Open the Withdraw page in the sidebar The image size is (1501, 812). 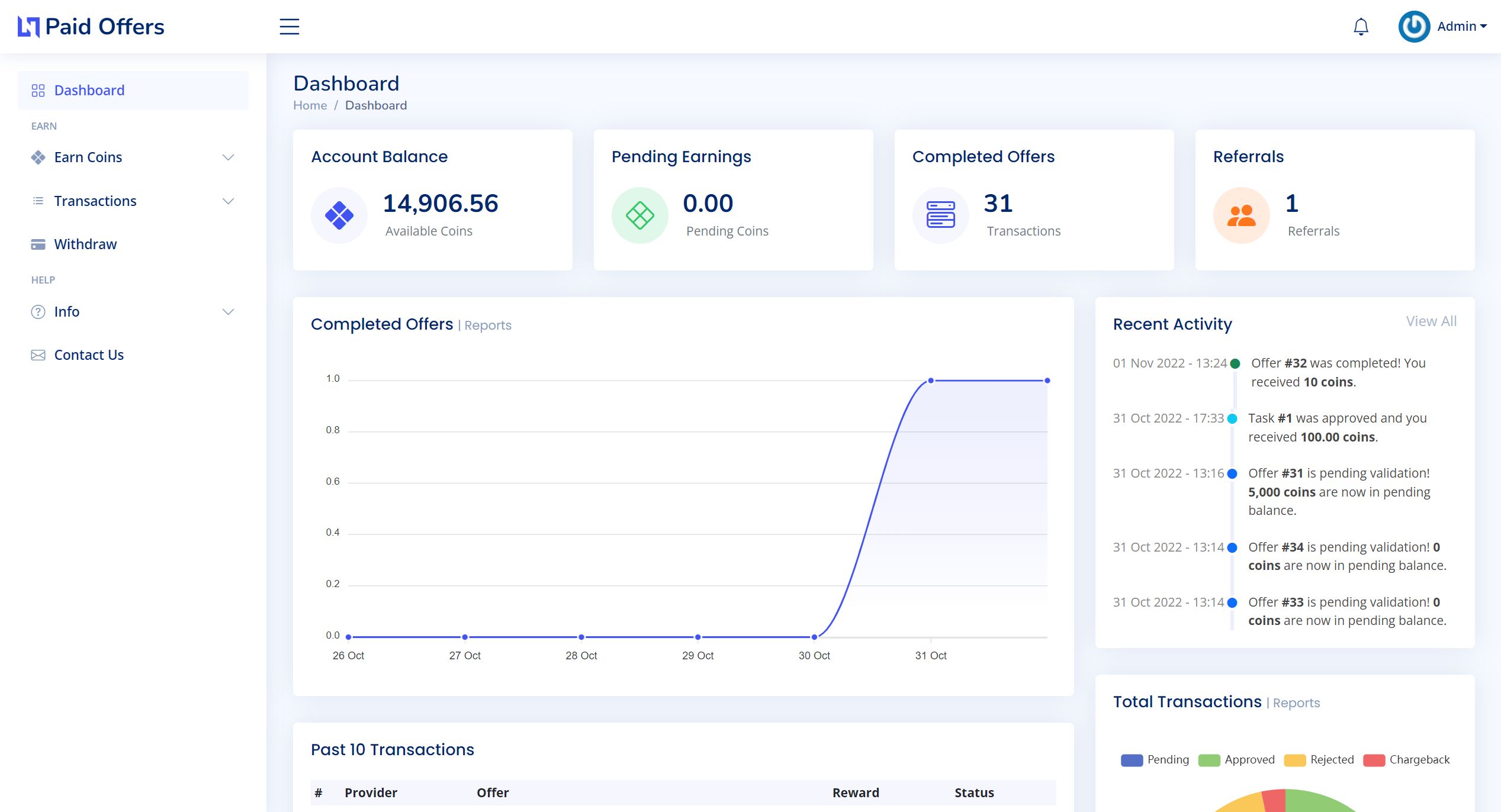(x=85, y=244)
